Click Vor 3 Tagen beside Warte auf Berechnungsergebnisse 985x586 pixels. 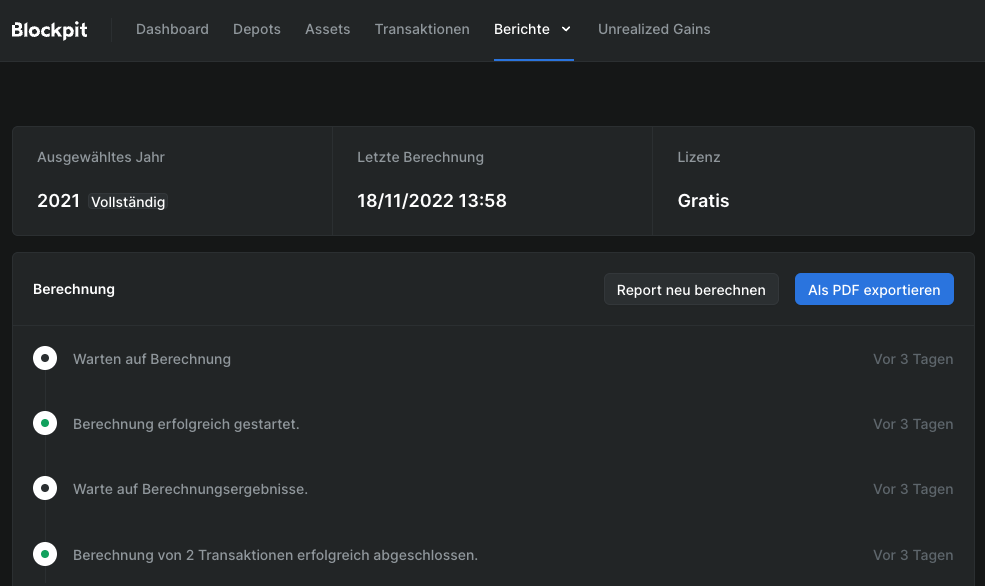(x=913, y=489)
